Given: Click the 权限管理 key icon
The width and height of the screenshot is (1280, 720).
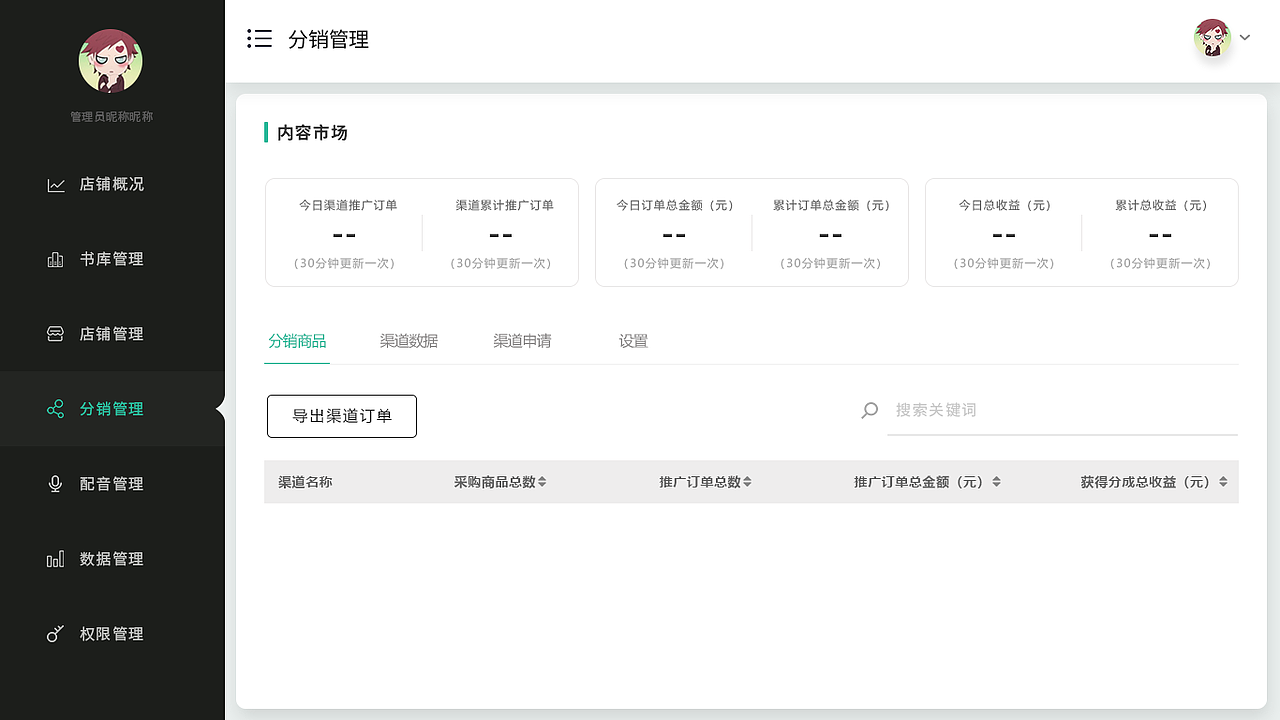Looking at the screenshot, I should 56,634.
